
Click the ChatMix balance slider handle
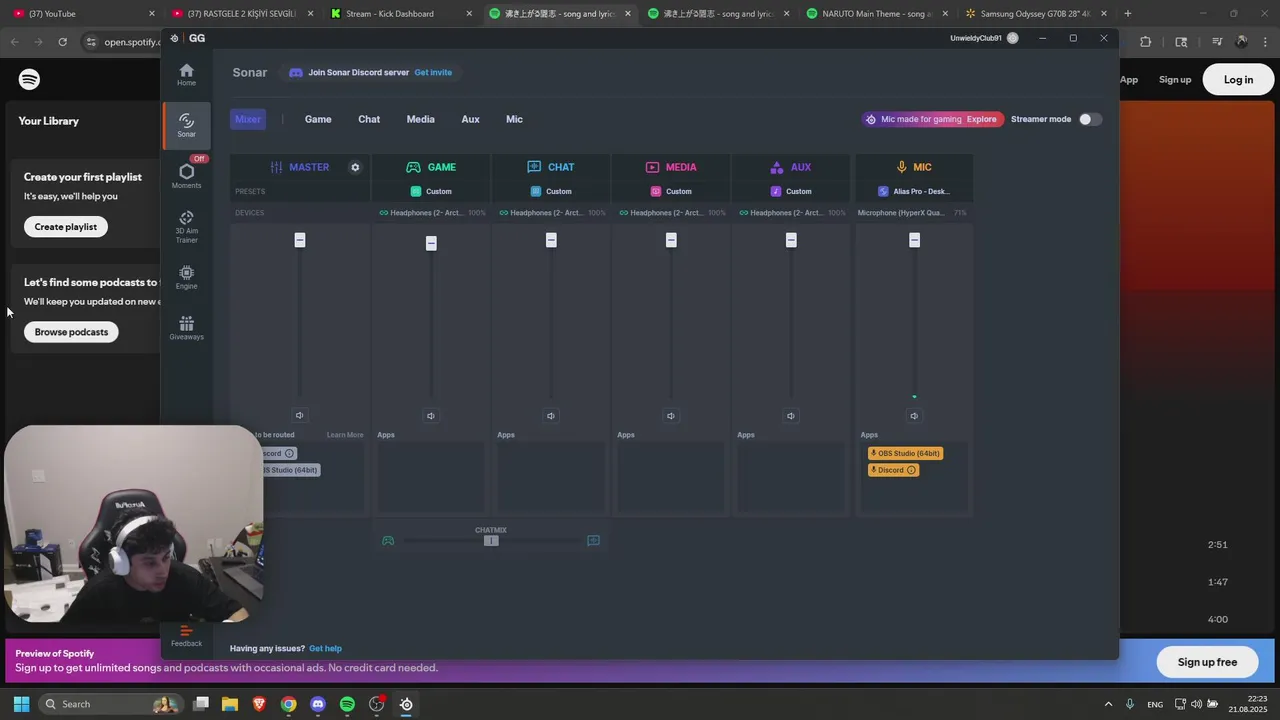tap(491, 541)
